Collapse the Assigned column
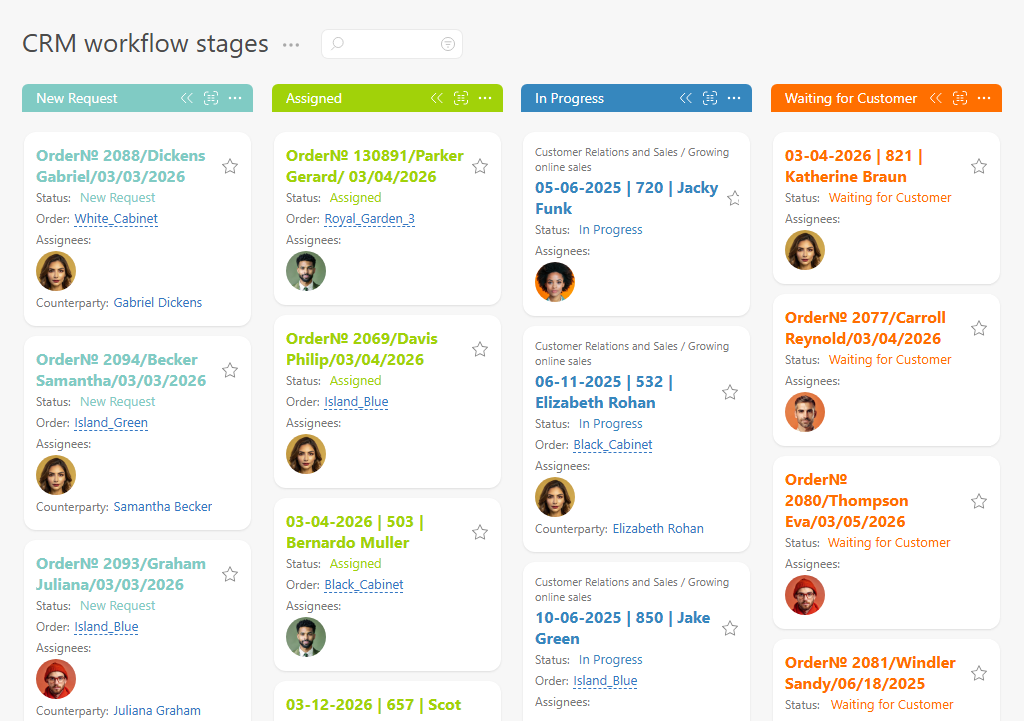The height and width of the screenshot is (721, 1024). pyautogui.click(x=437, y=98)
